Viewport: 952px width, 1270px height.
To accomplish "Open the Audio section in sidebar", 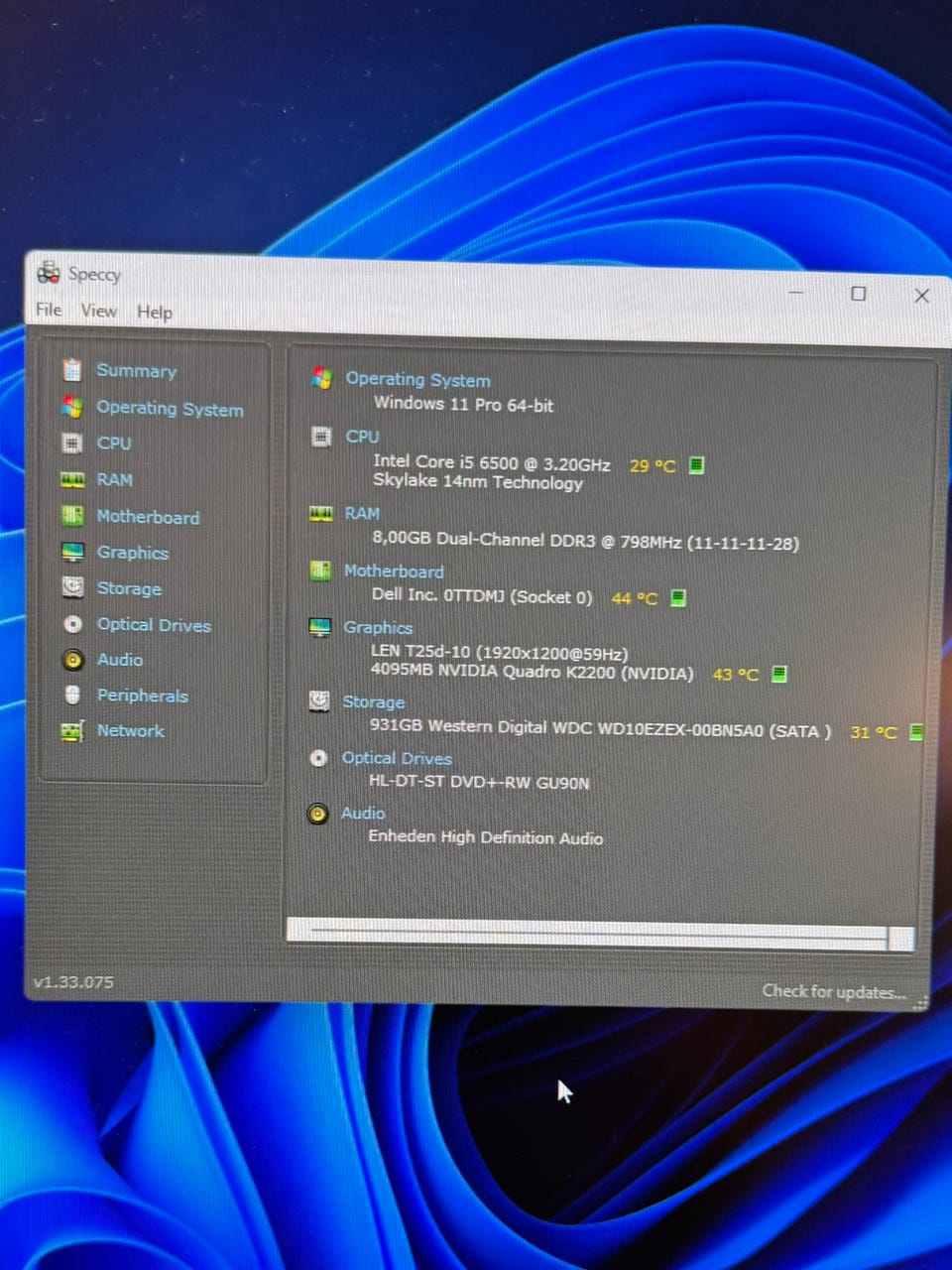I will [120, 660].
